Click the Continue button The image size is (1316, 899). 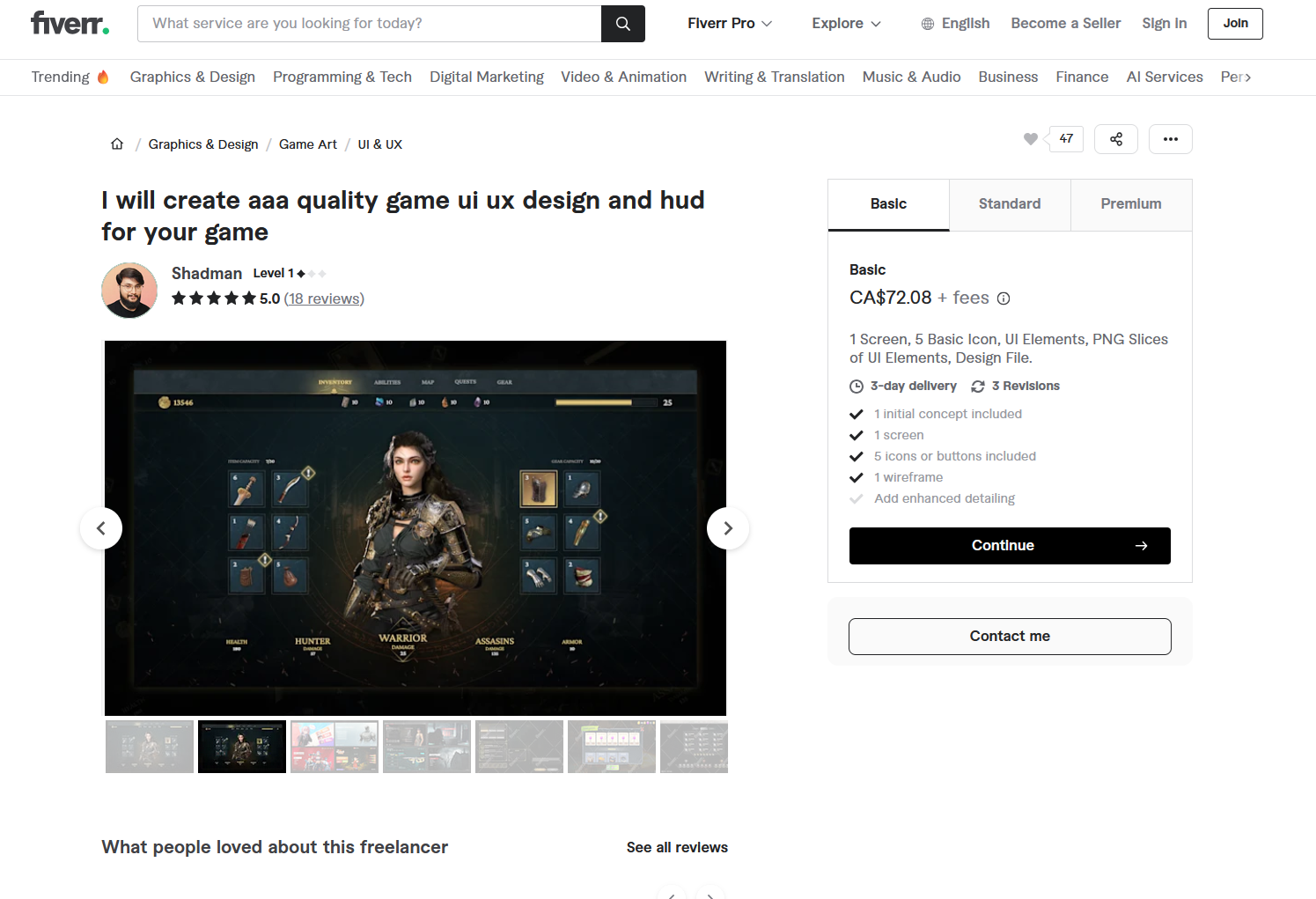(1010, 546)
